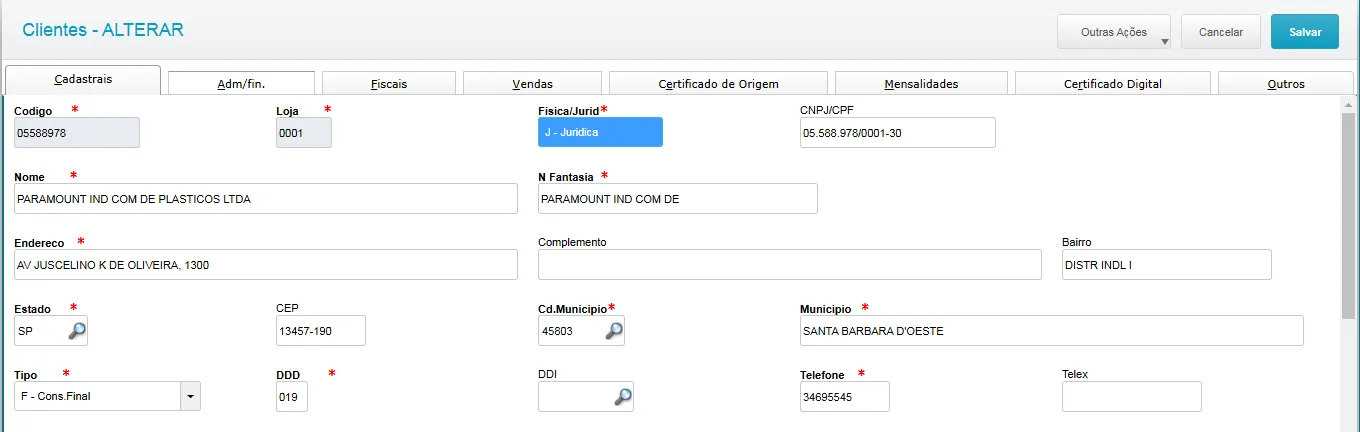Open DDI field search magnifier

pos(622,397)
